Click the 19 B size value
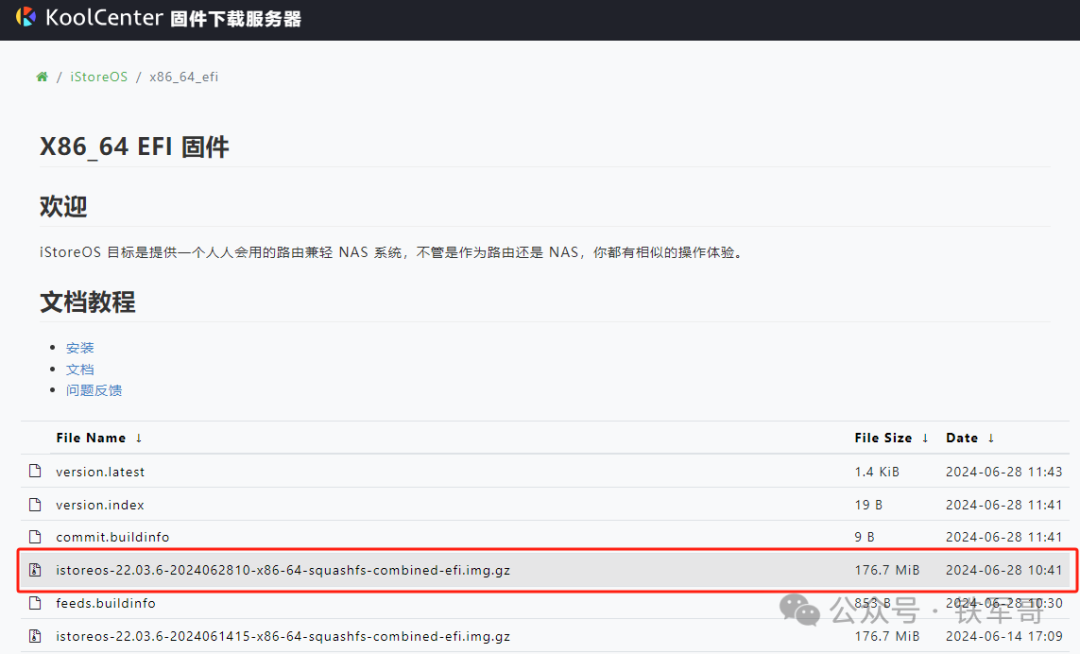 click(869, 505)
